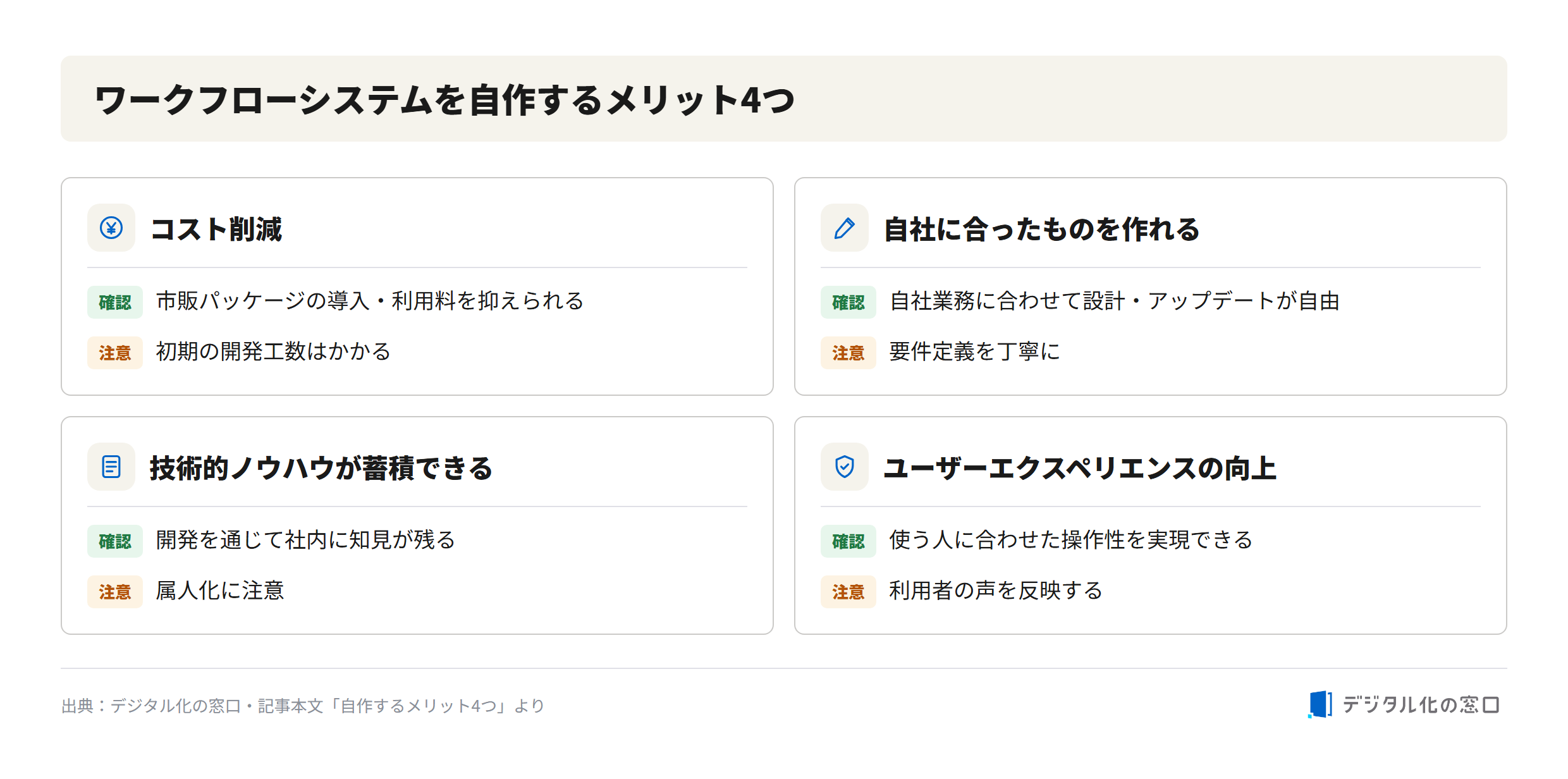Select the コスト削減 card heading
This screenshot has height=779, width=1568.
click(x=216, y=229)
